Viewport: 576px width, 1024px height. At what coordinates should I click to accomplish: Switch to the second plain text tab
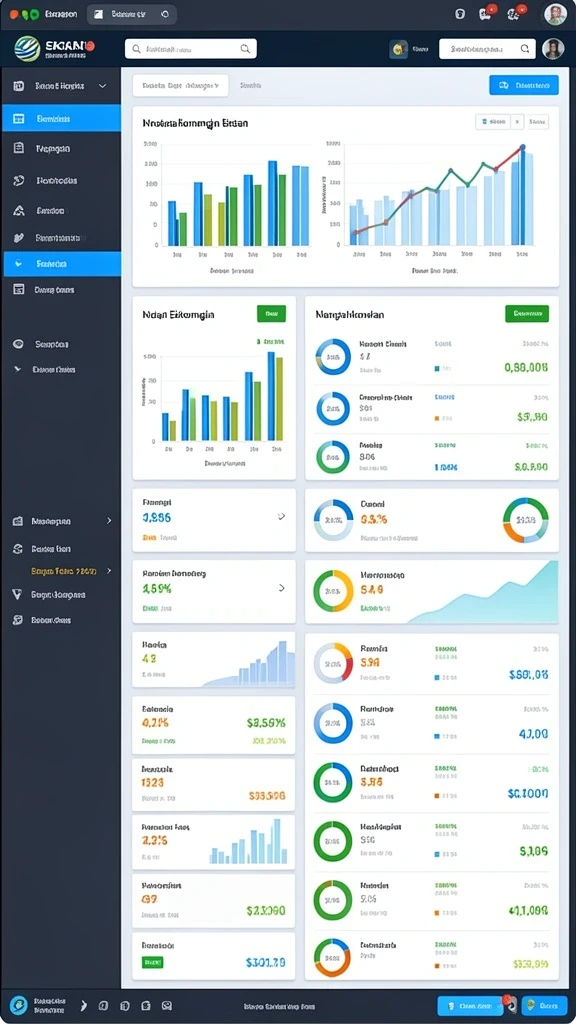[251, 86]
